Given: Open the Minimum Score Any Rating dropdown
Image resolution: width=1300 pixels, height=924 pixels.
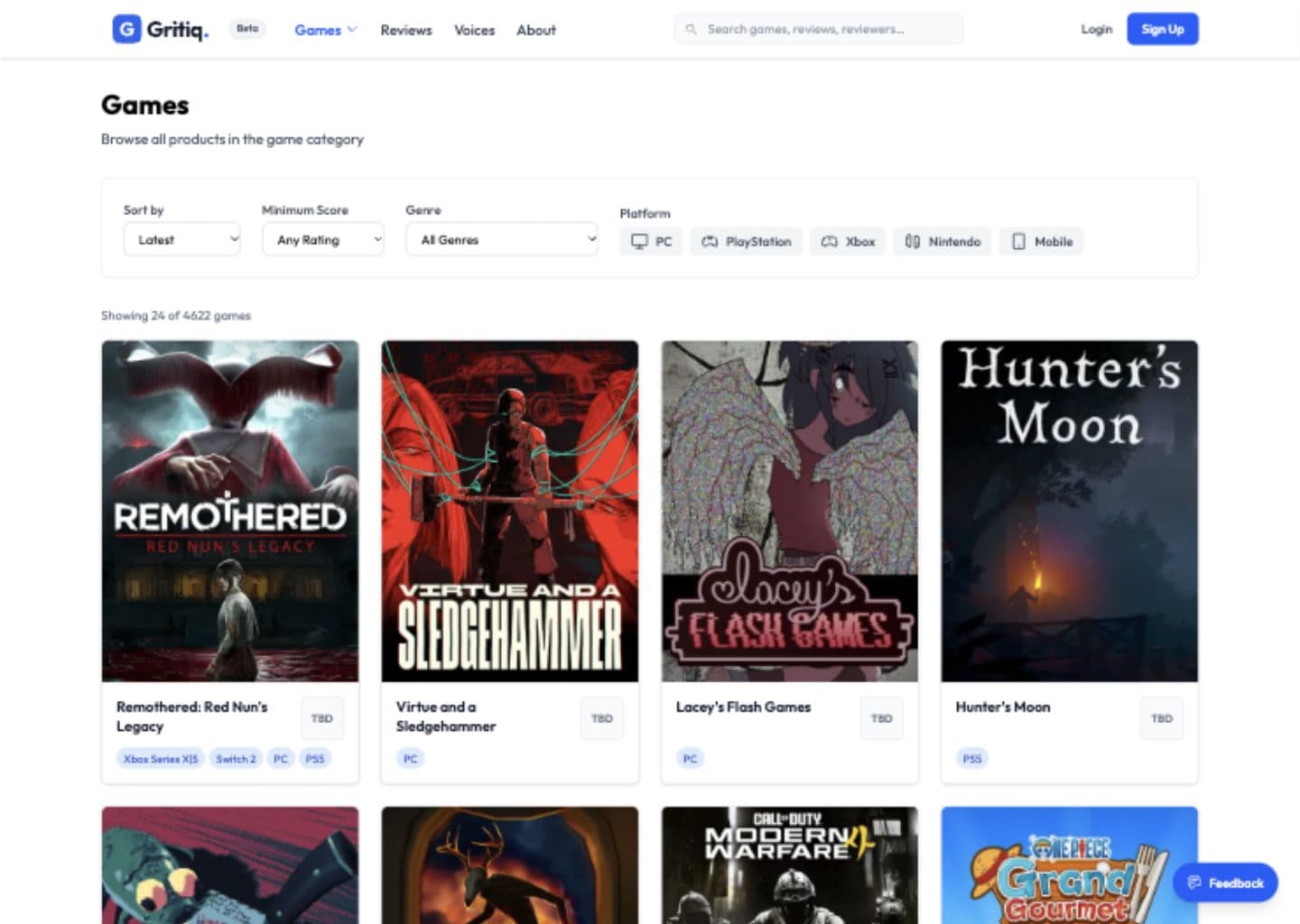Looking at the screenshot, I should click(x=323, y=239).
